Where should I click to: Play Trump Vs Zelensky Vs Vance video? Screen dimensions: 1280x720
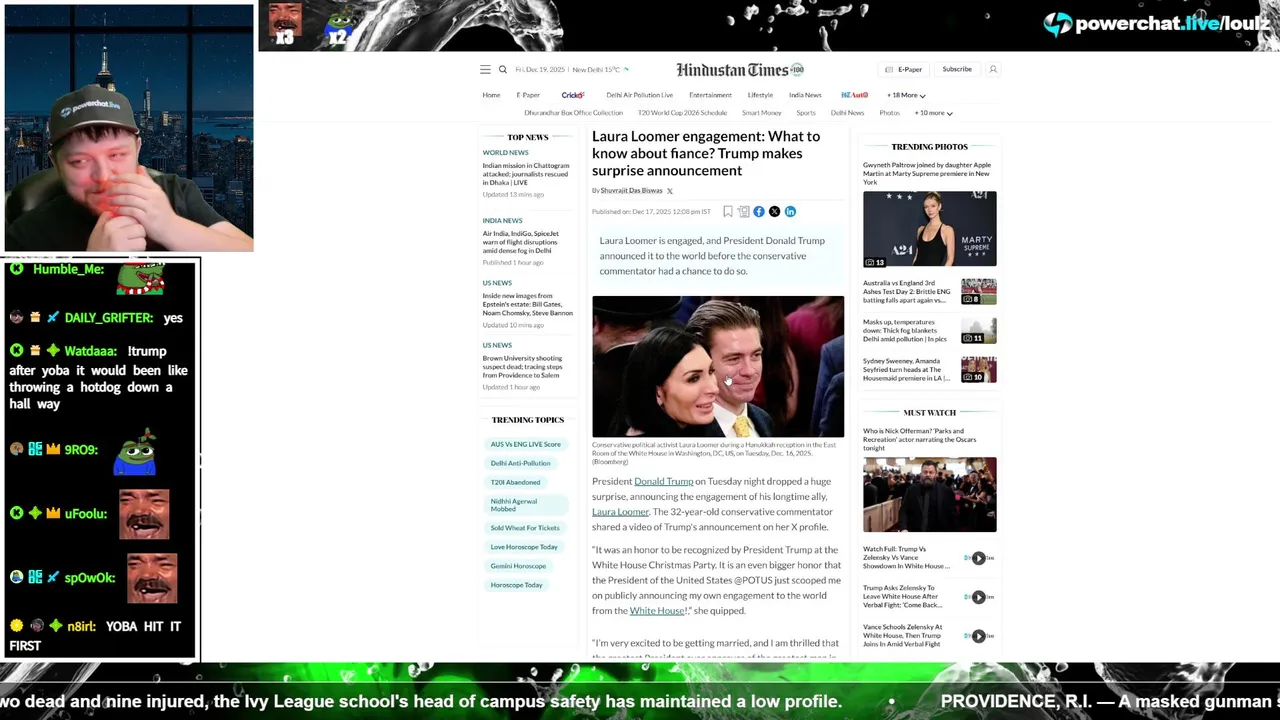point(978,558)
